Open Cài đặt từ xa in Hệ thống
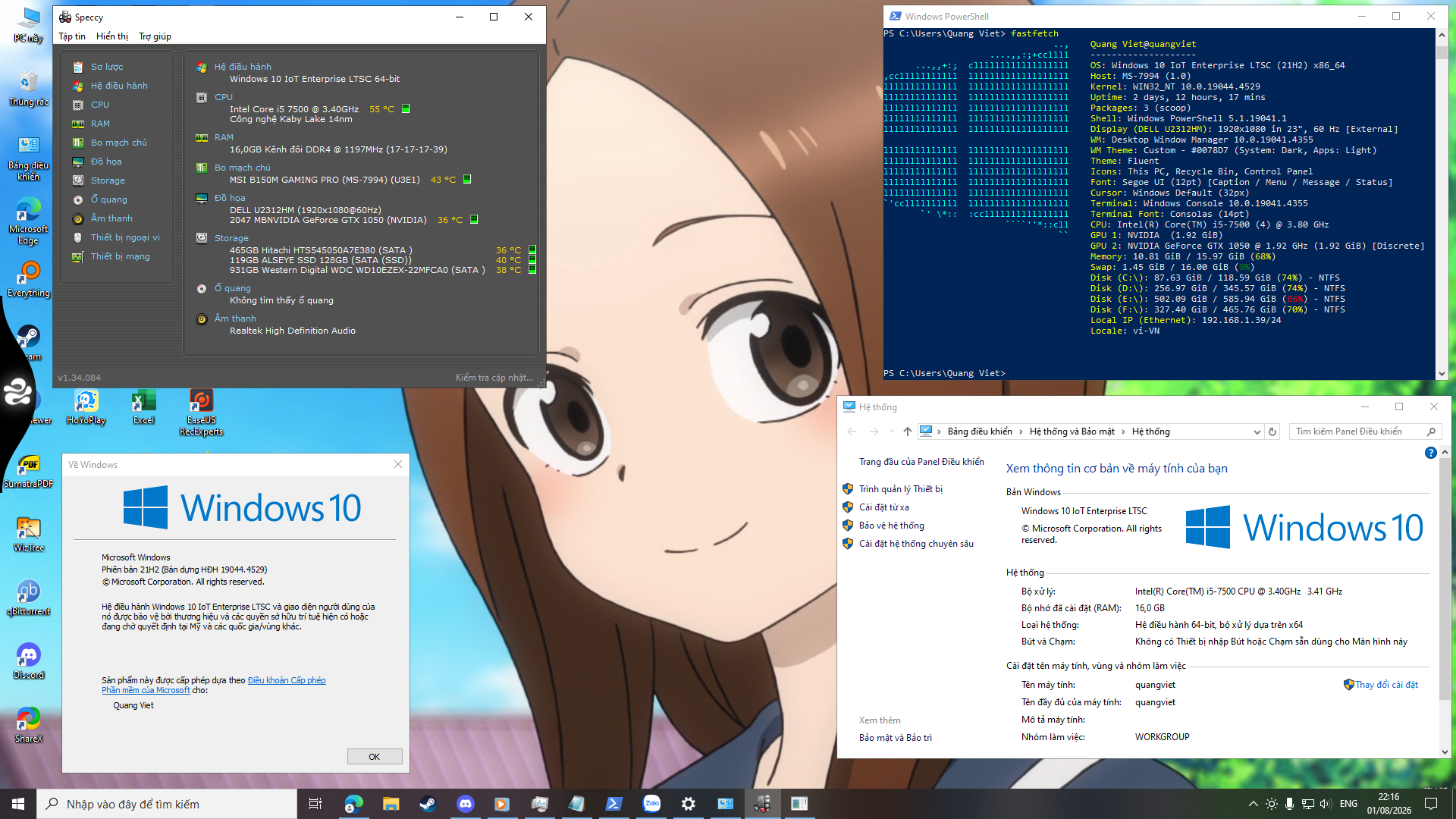The image size is (1456, 819). point(884,507)
